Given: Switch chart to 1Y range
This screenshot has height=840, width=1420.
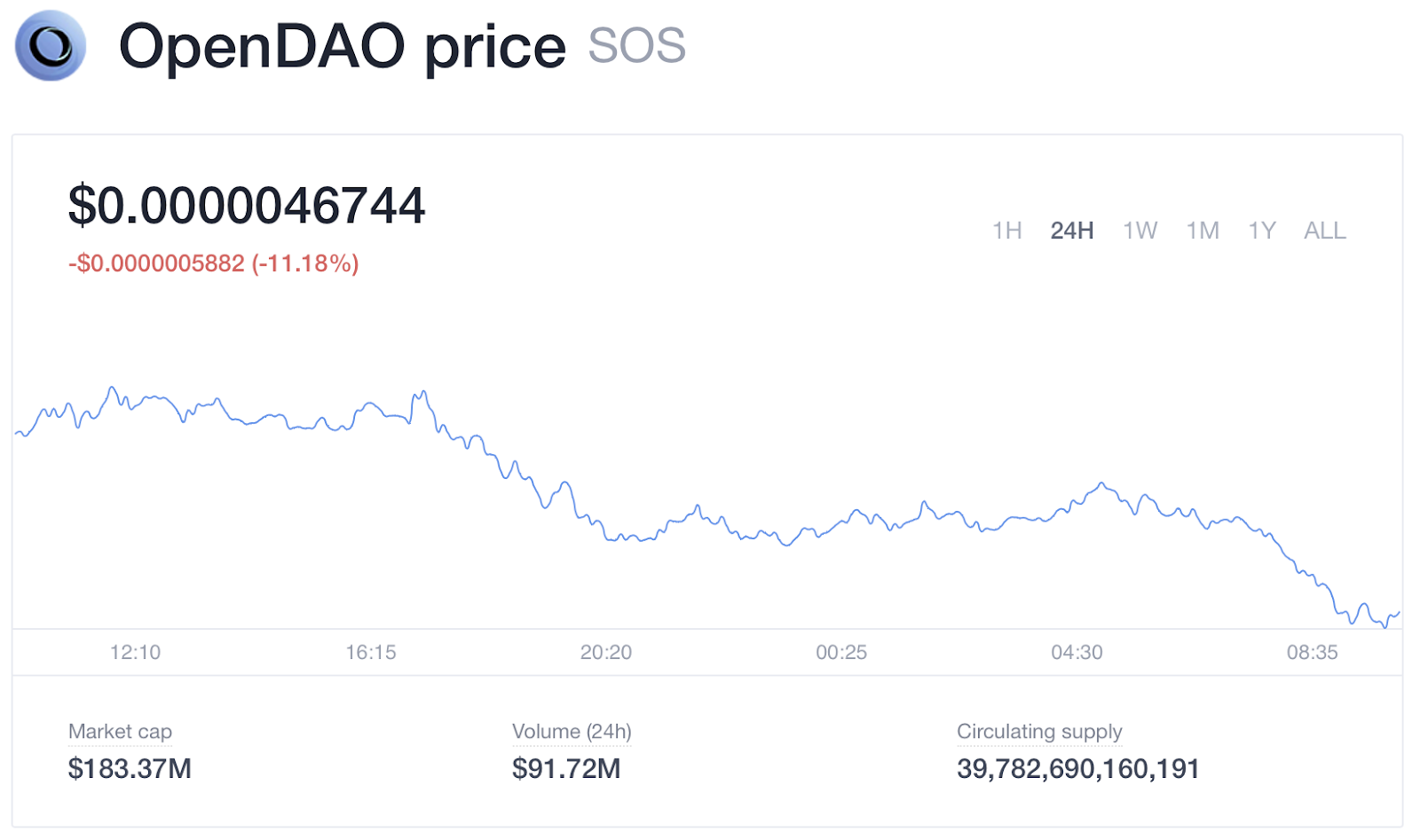Looking at the screenshot, I should (x=1261, y=231).
